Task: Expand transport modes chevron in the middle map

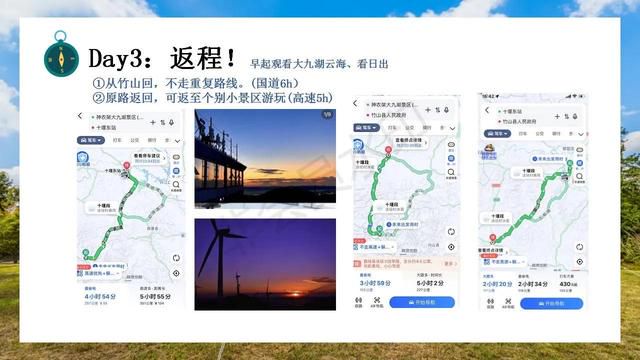Action: (x=453, y=128)
